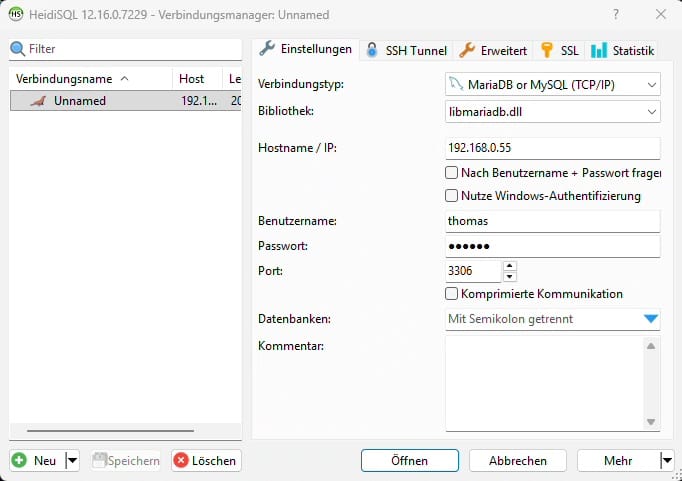Switch to the Erweitert tab
Viewport: 682px width, 481px height.
(x=494, y=50)
